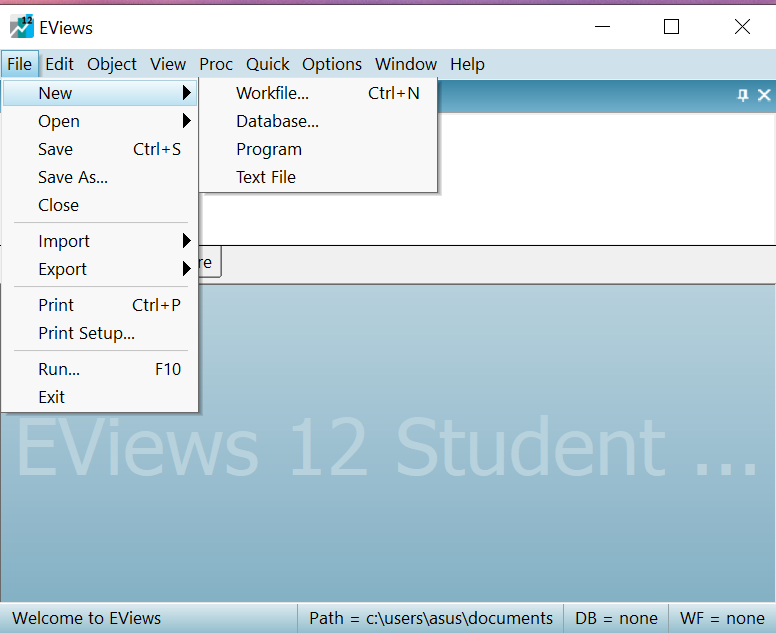The image size is (776, 633).
Task: Select Workfile... from New submenu
Action: (x=272, y=93)
